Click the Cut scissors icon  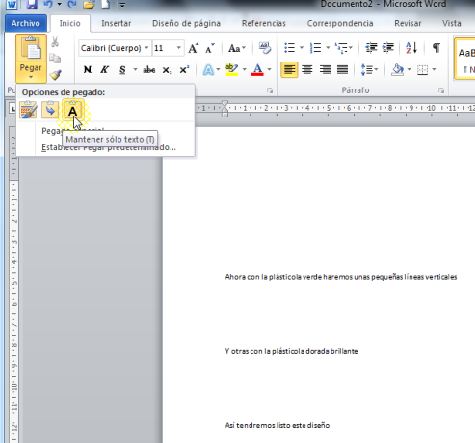click(55, 42)
